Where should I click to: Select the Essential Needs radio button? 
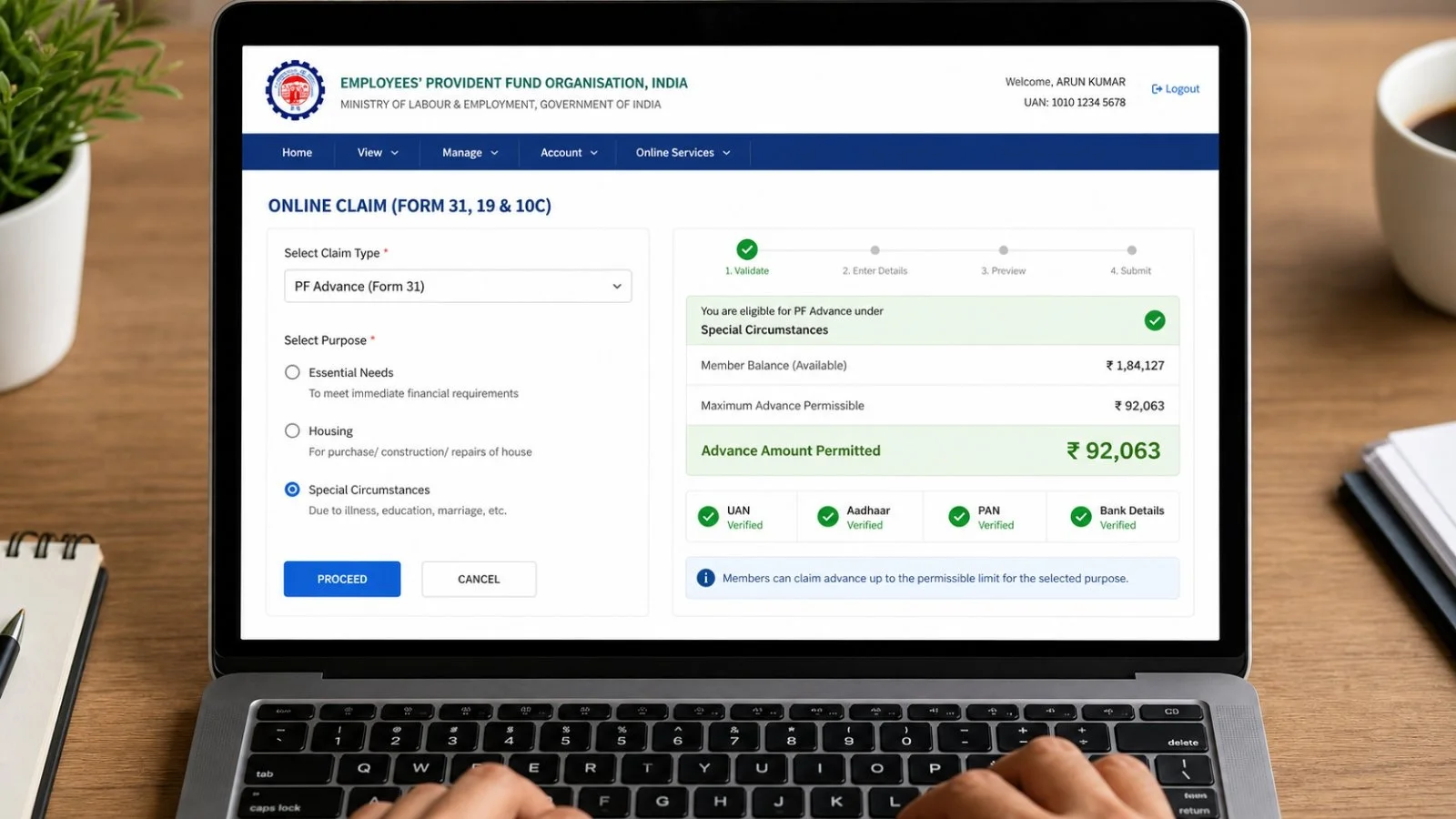292,372
